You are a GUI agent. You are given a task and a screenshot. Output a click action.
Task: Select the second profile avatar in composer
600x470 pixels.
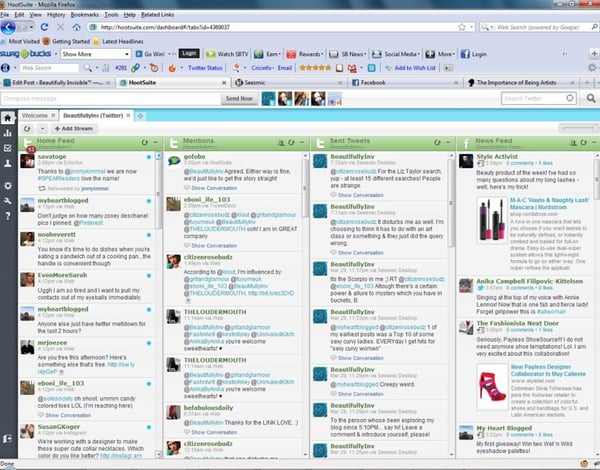(x=285, y=99)
